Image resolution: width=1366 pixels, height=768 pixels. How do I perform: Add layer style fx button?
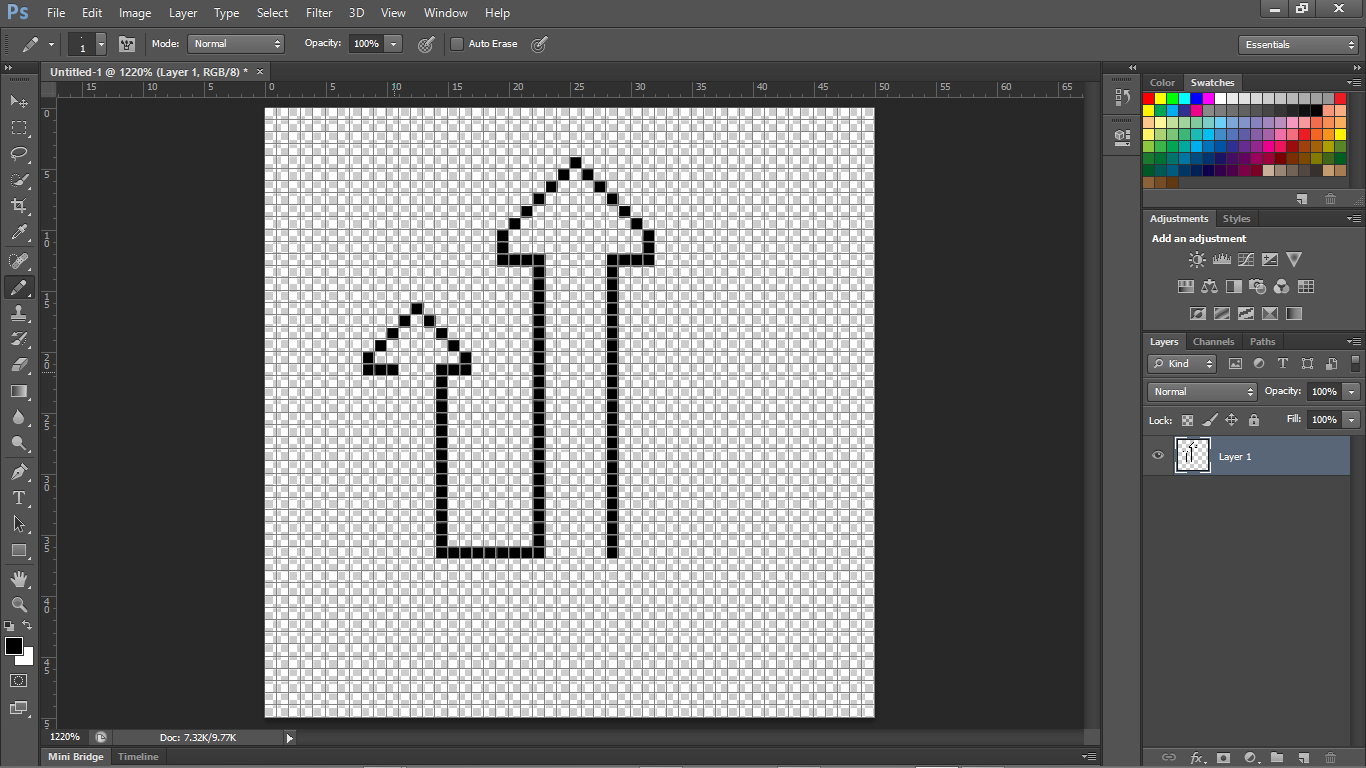[x=1196, y=758]
